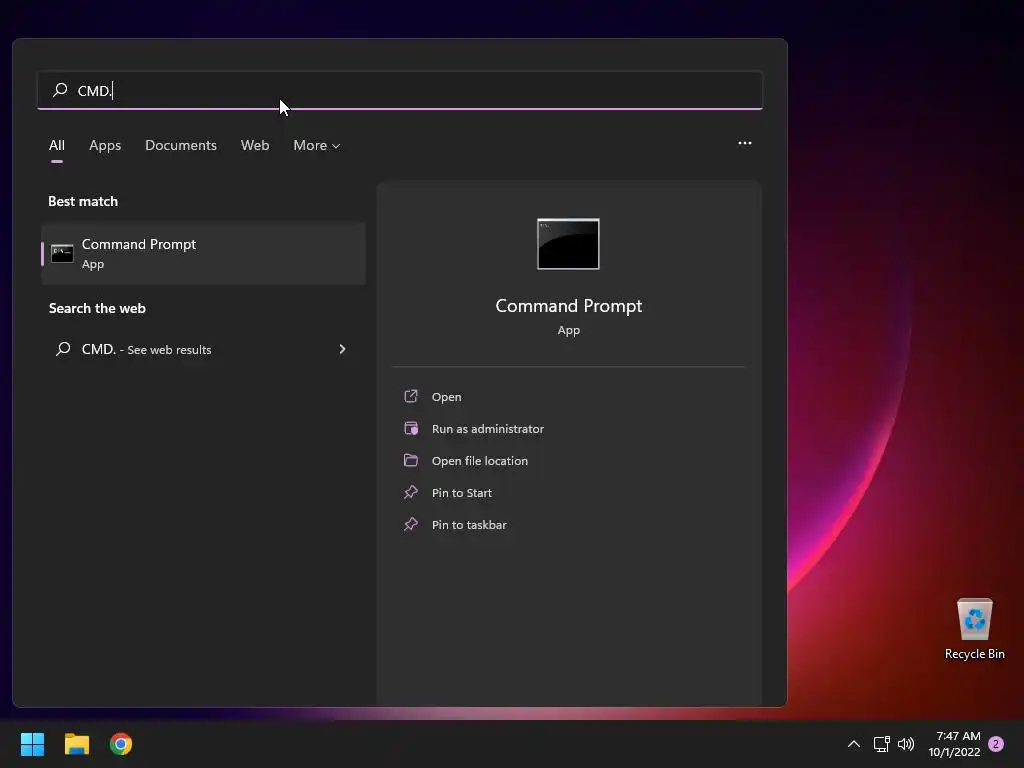The width and height of the screenshot is (1024, 768).
Task: Click into the CMD. search field
Action: [x=400, y=90]
